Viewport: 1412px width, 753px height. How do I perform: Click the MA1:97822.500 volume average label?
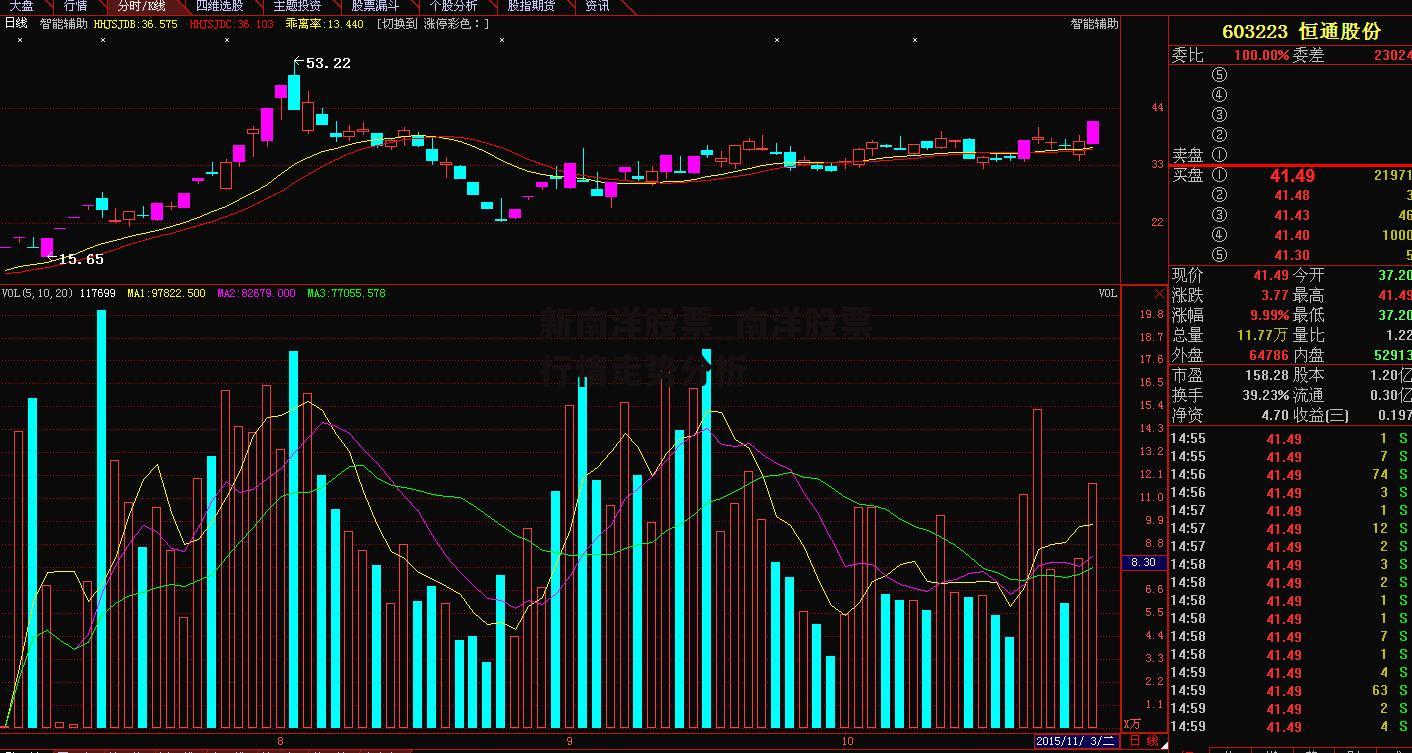(165, 293)
